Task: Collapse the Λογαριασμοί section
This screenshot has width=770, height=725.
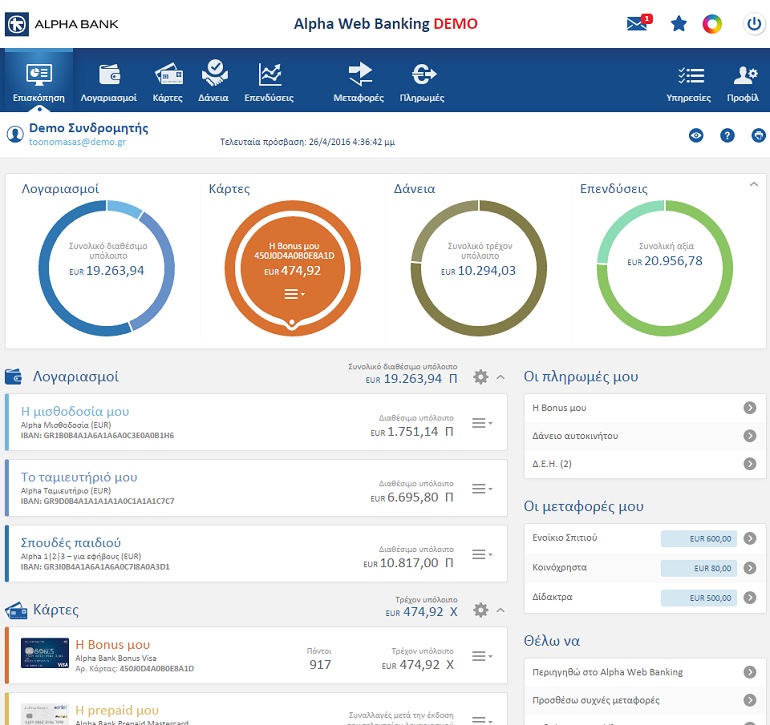Action: point(501,377)
